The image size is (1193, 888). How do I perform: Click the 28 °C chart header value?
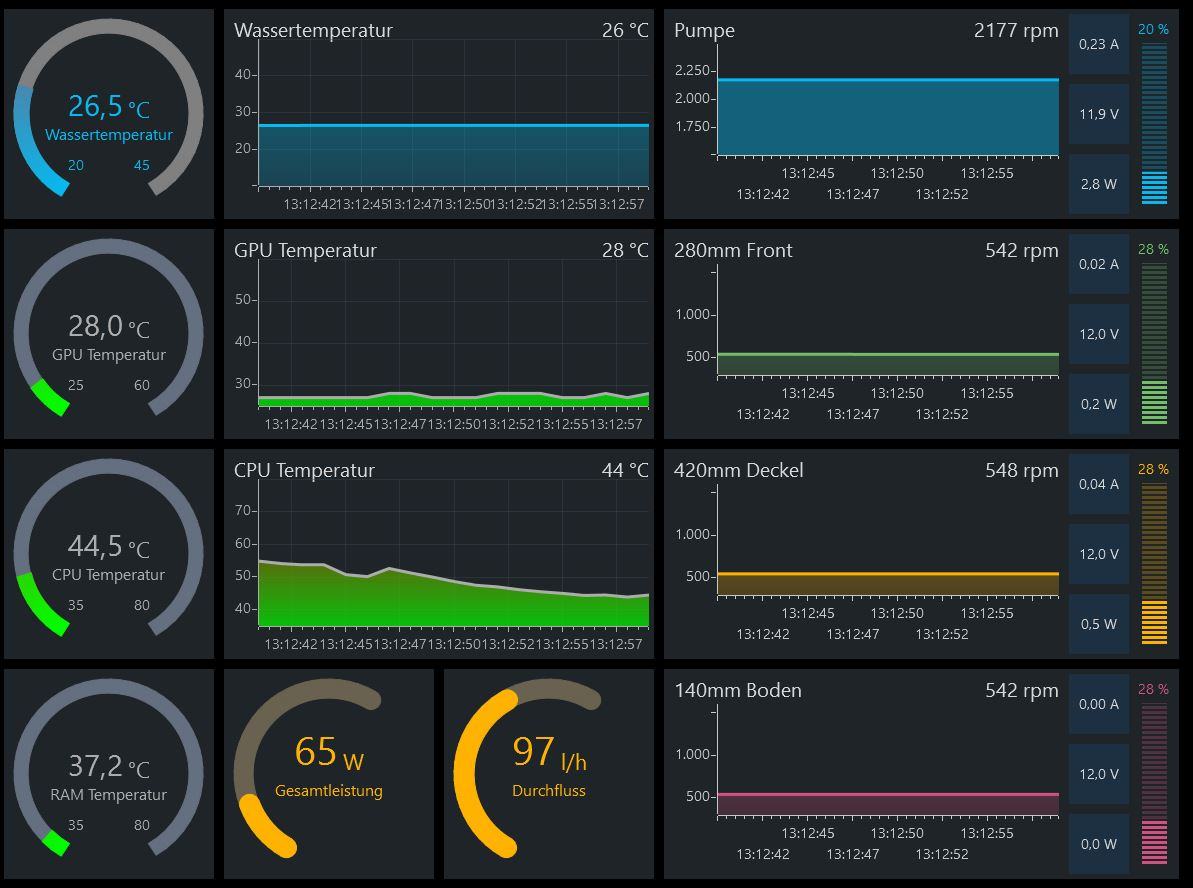625,250
